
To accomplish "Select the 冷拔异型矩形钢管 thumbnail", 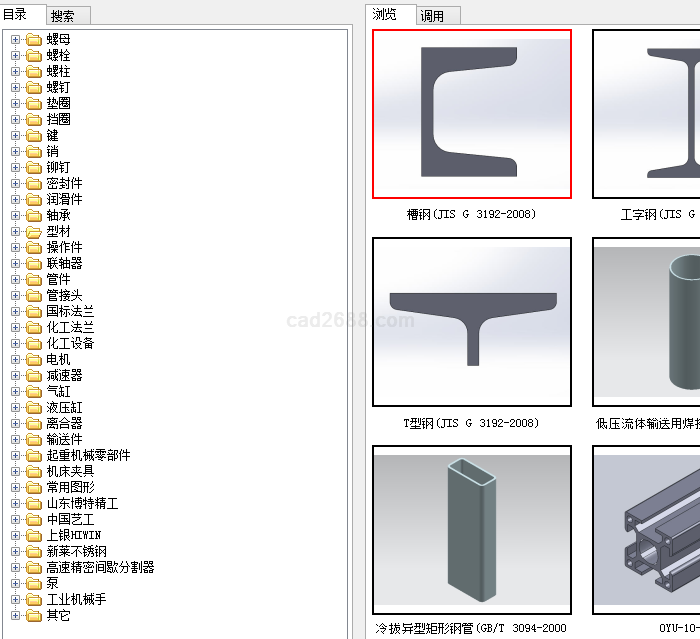I will (x=472, y=529).
